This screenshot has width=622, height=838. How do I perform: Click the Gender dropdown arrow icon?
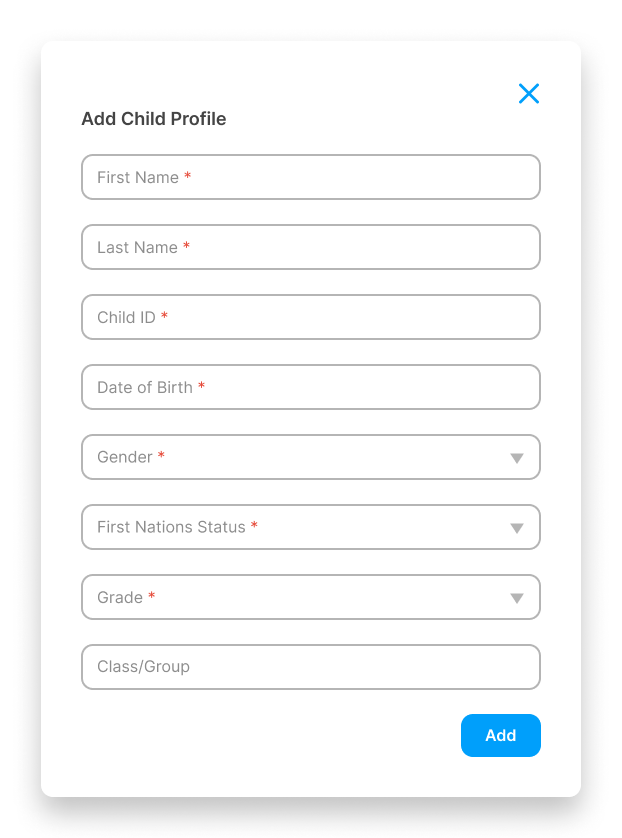point(517,457)
